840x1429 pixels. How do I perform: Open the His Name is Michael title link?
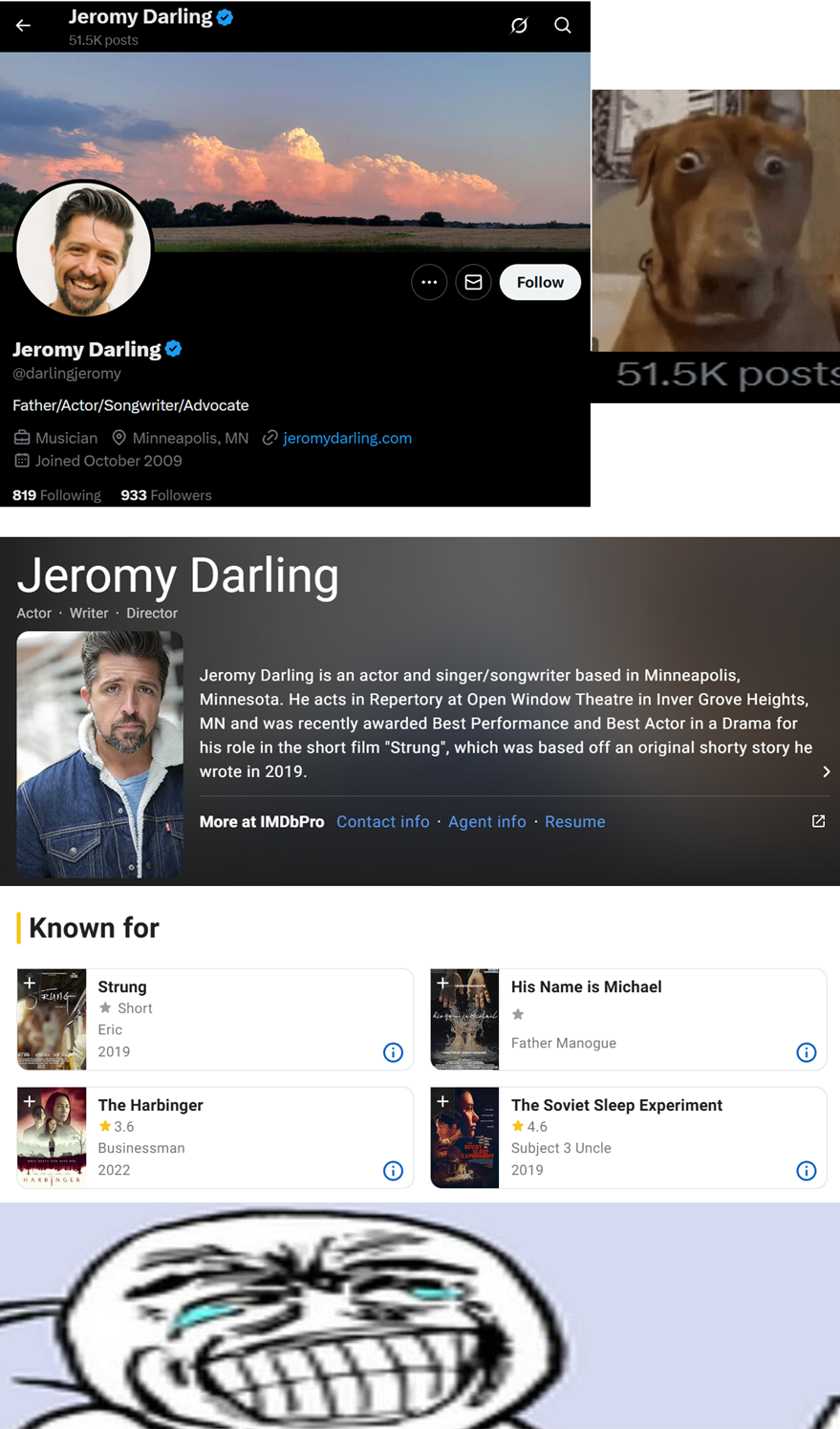tap(587, 986)
